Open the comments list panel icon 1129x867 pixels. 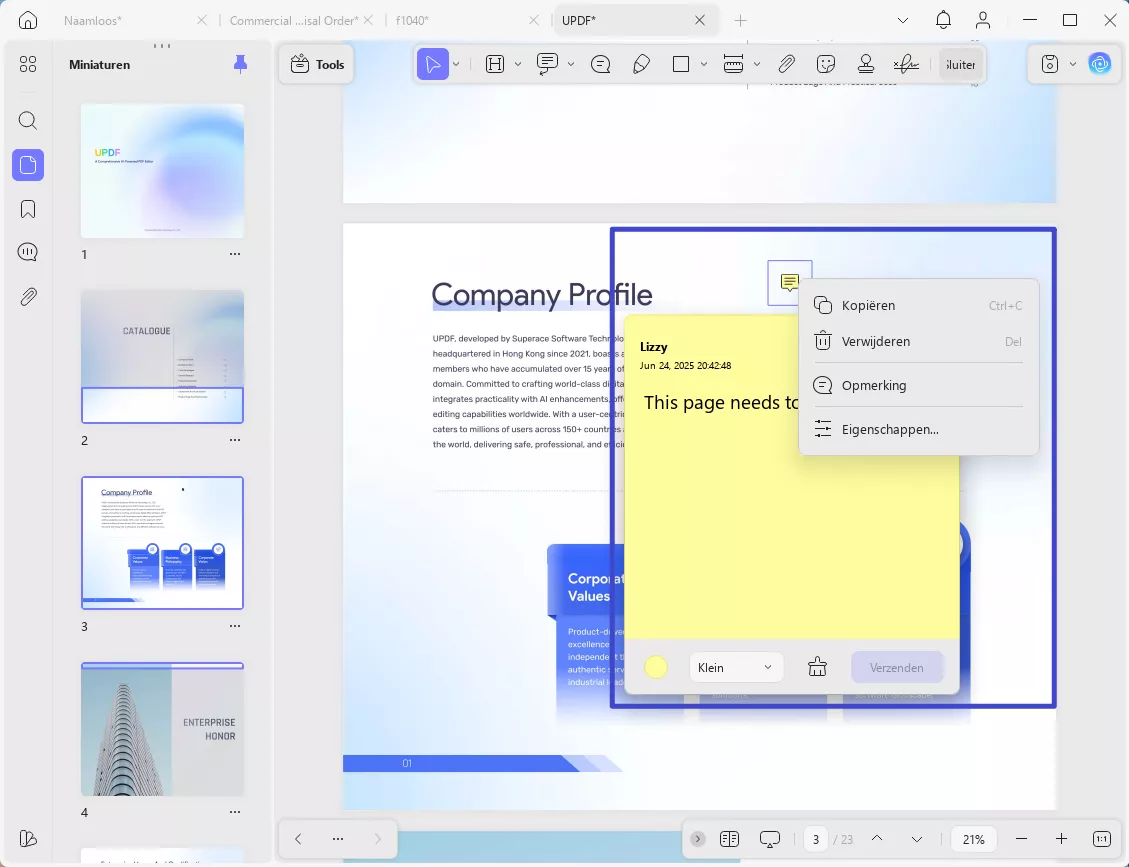click(28, 252)
